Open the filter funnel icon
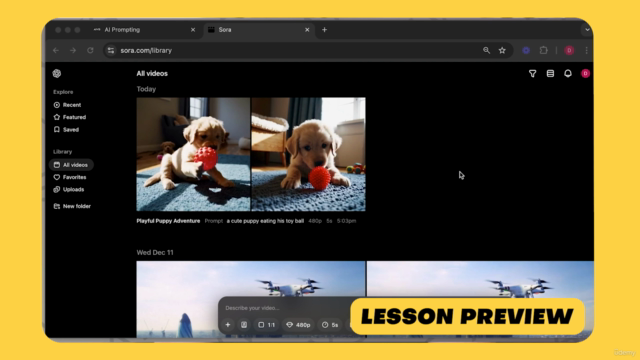640x360 pixels. pyautogui.click(x=533, y=73)
